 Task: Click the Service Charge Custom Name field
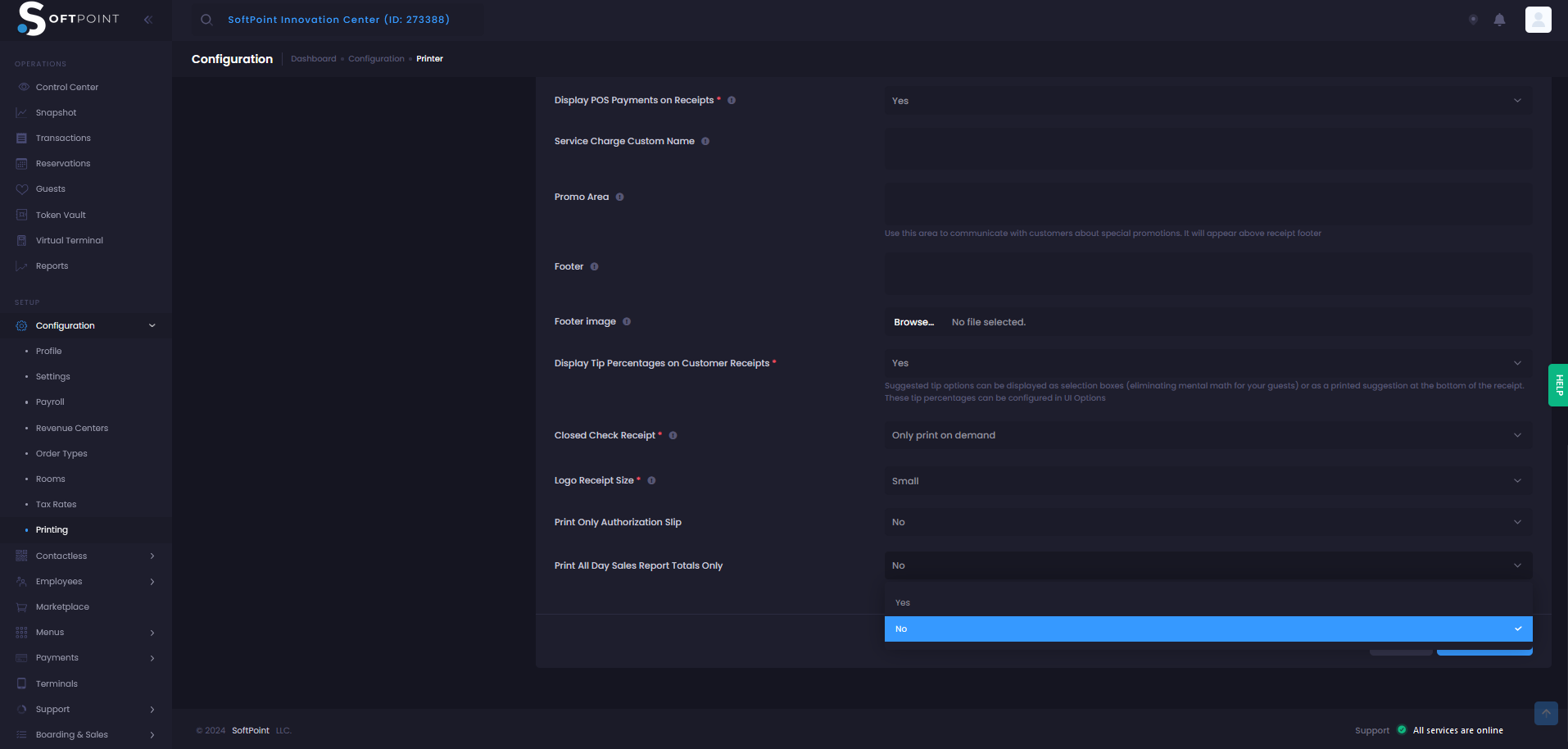(x=1208, y=148)
